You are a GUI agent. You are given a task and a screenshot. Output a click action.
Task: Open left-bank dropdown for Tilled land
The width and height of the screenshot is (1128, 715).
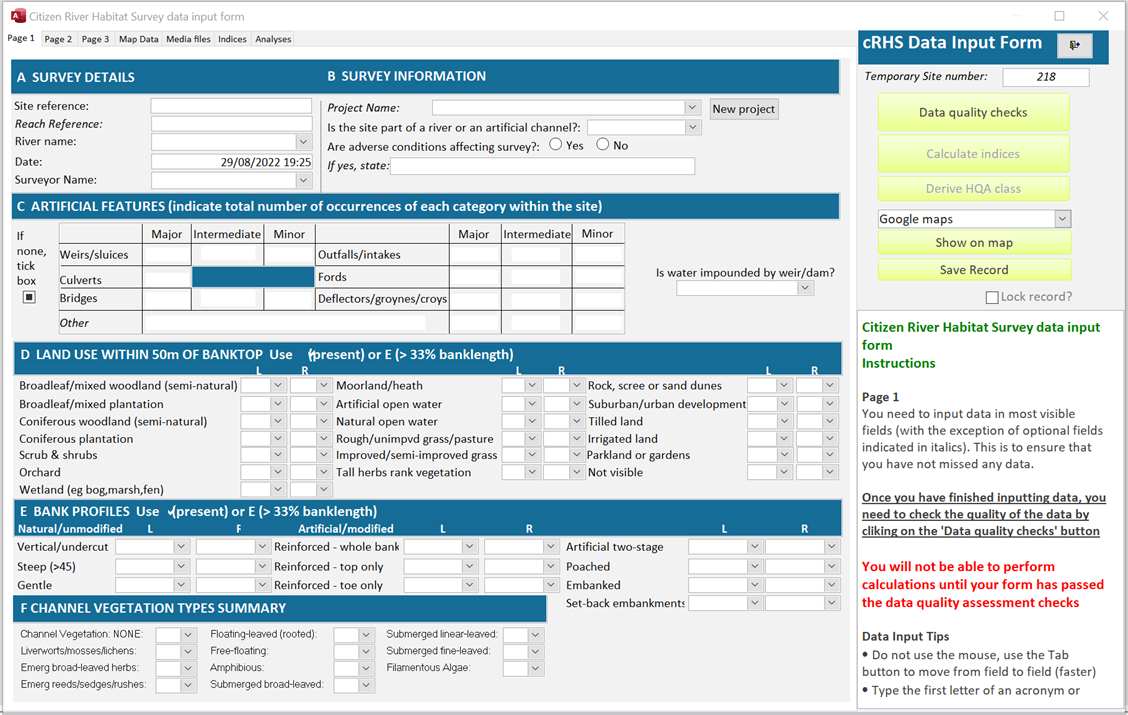784,422
